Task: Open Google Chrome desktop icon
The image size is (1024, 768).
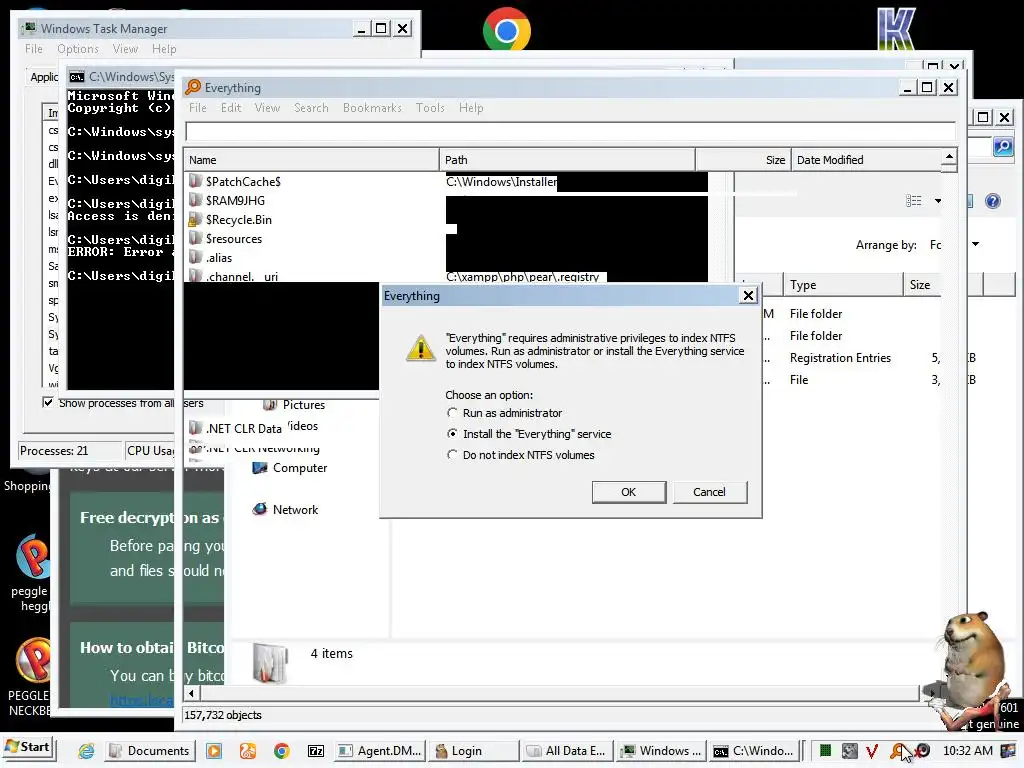Action: click(x=506, y=30)
